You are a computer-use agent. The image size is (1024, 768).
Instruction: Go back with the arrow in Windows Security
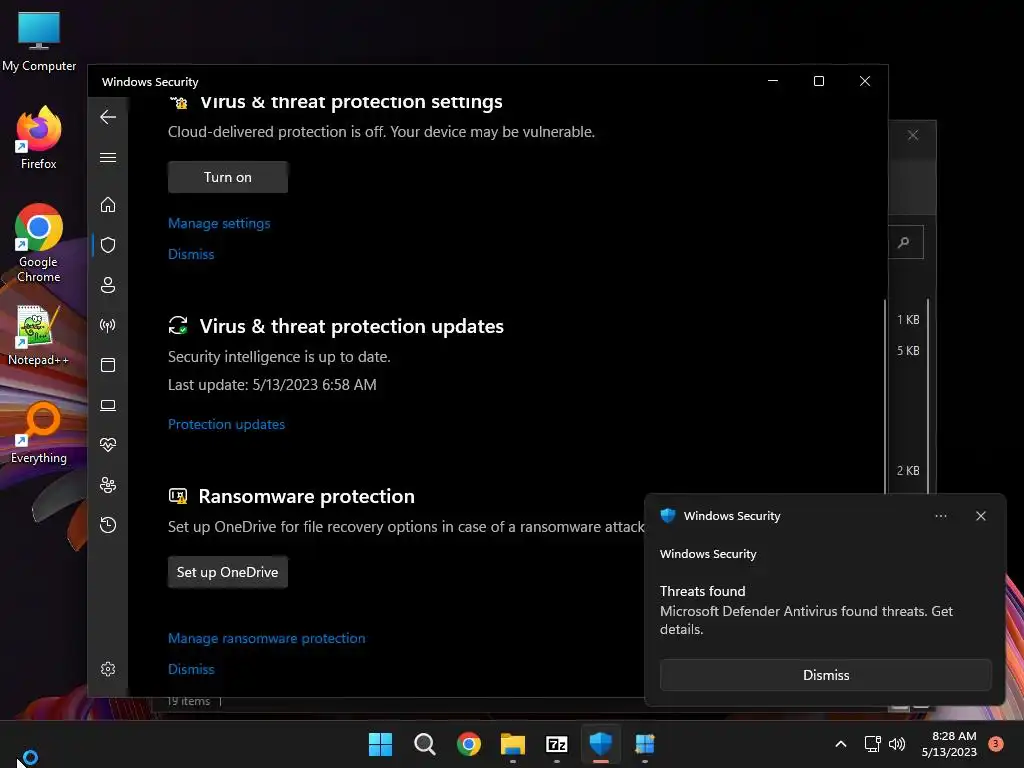(108, 118)
